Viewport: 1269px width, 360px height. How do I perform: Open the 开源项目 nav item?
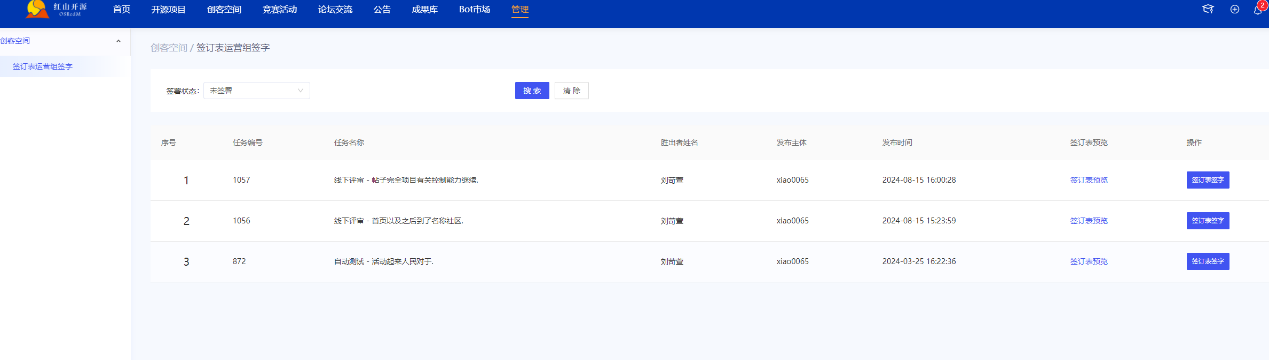[x=168, y=9]
